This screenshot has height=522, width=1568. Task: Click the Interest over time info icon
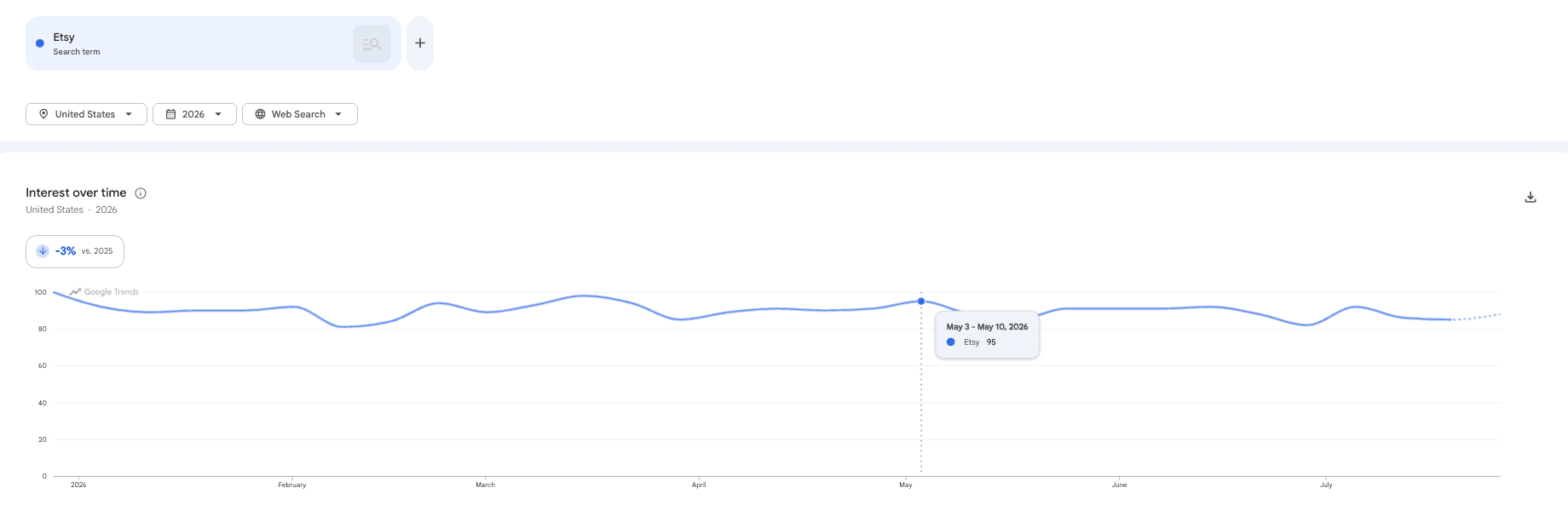pos(141,193)
